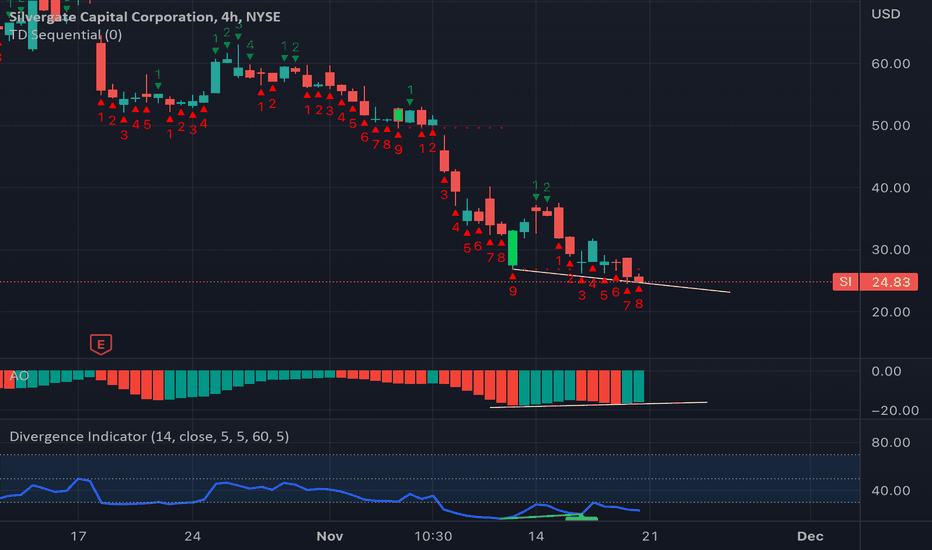Select the Nov label on time axis

coord(329,536)
